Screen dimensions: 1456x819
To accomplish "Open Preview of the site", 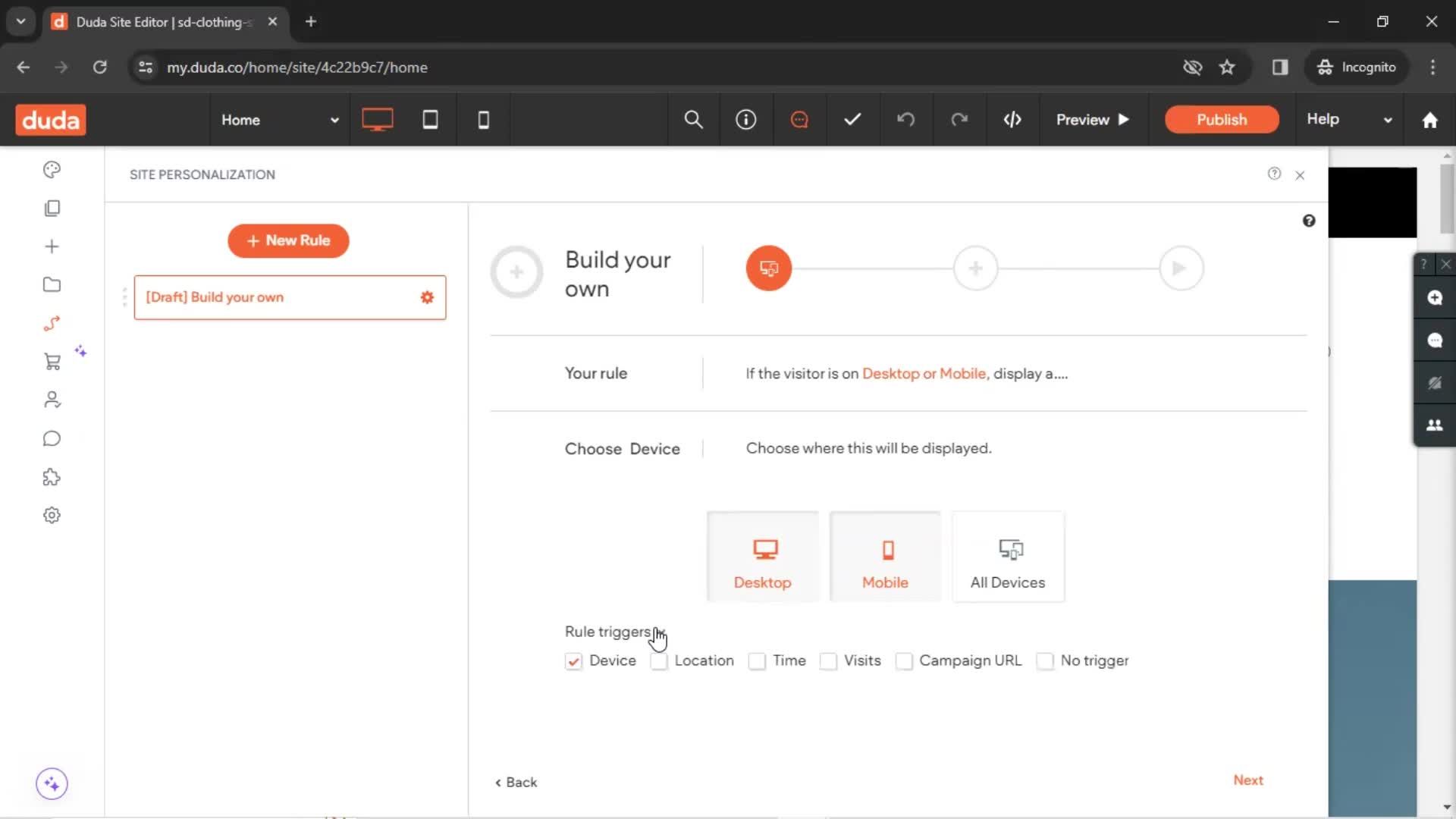I will [1092, 120].
